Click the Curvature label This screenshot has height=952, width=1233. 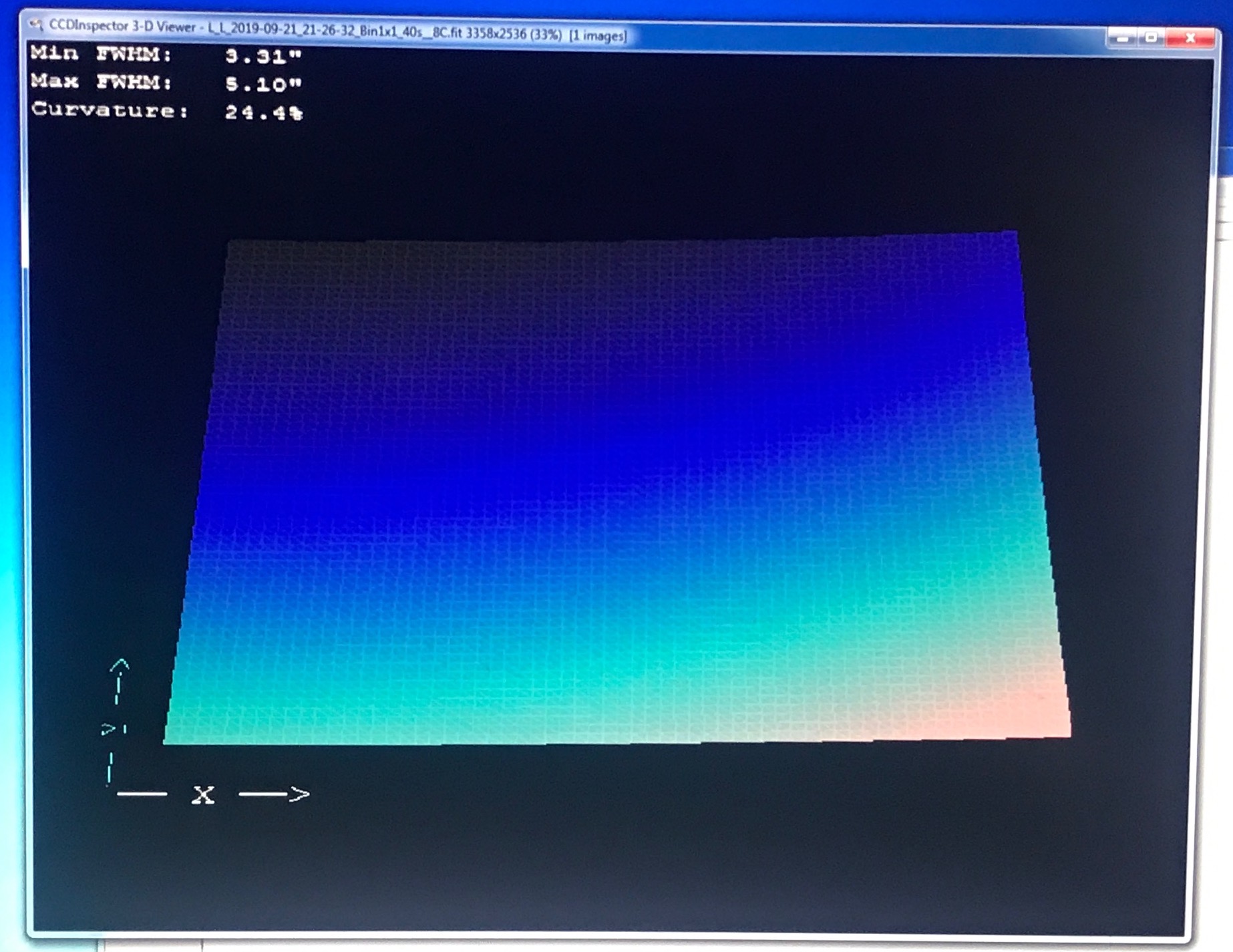110,110
